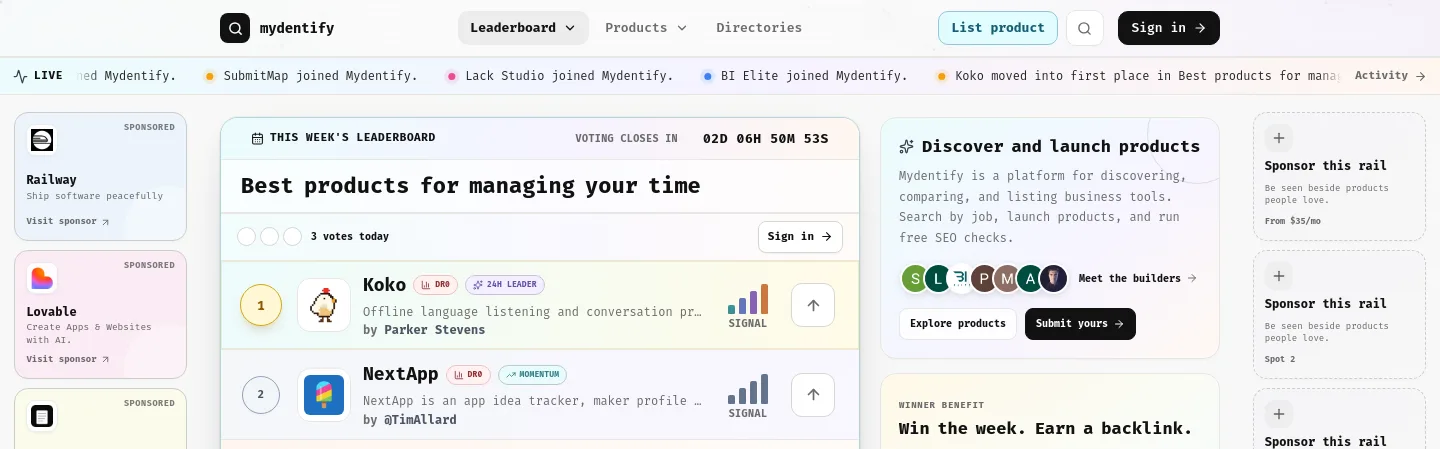1440x449 pixels.
Task: Click Sponsor this rail on 'From $35/mo' card
Action: click(x=1326, y=166)
